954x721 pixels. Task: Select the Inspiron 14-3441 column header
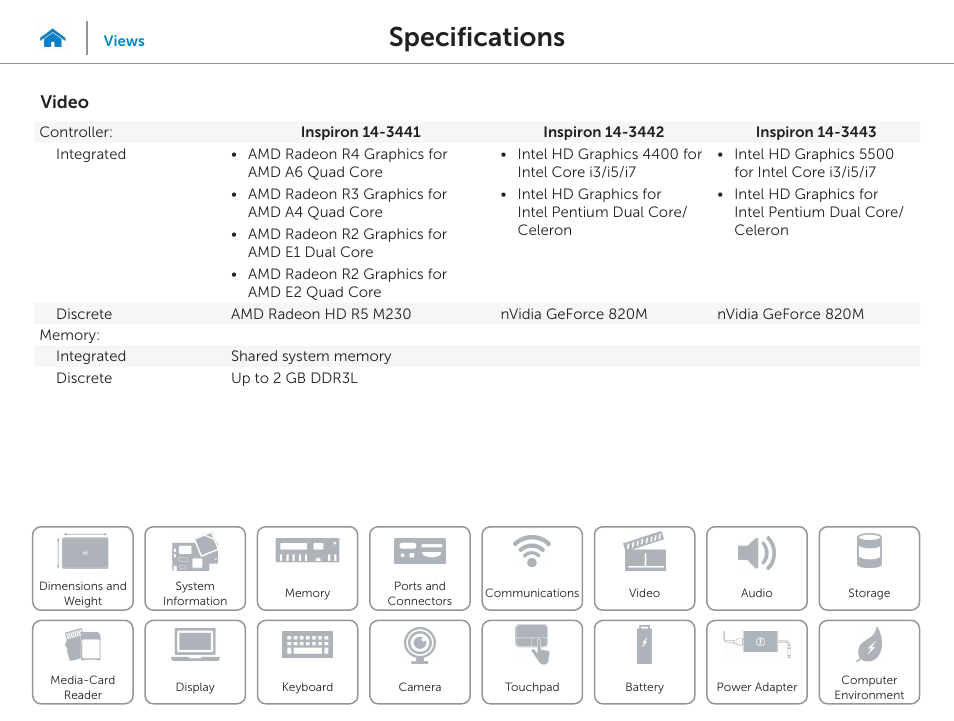pyautogui.click(x=361, y=132)
